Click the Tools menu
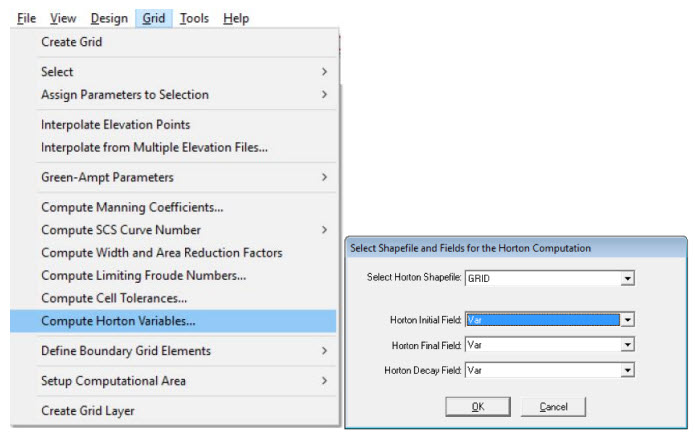The image size is (695, 433). click(194, 18)
